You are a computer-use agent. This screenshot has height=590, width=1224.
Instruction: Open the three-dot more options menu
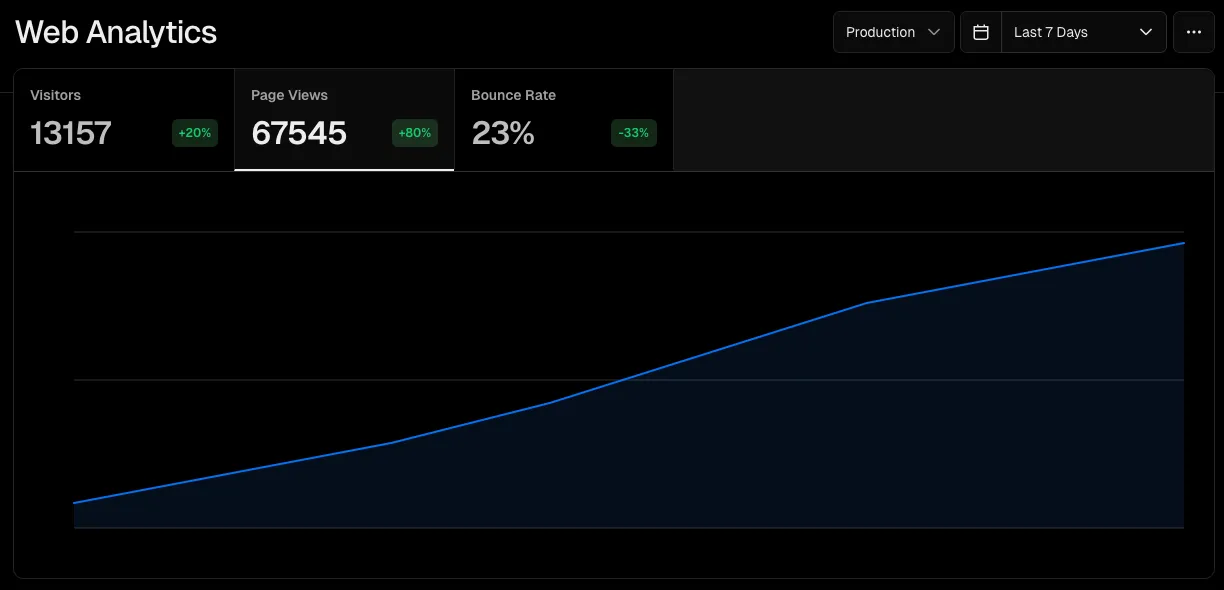click(x=1193, y=32)
